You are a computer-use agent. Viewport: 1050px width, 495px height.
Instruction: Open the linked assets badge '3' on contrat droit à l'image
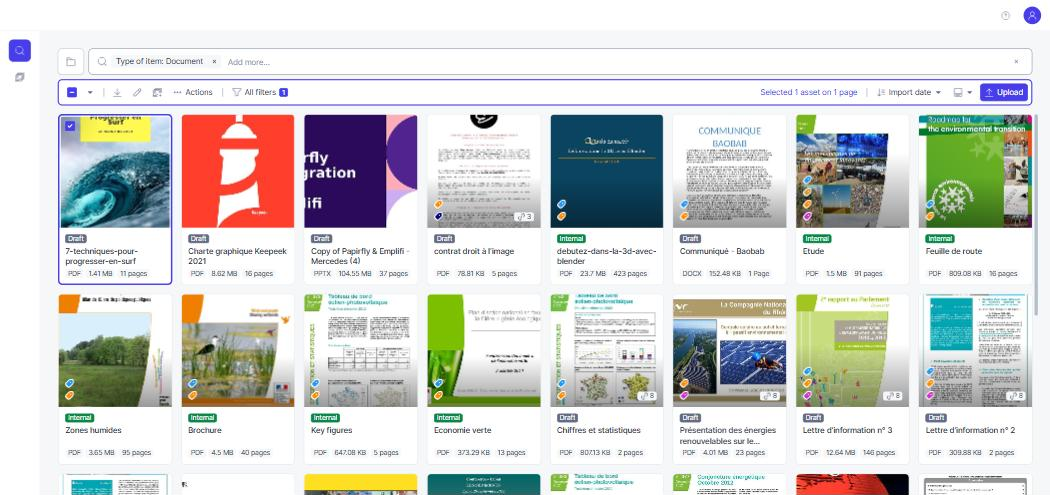tap(524, 217)
